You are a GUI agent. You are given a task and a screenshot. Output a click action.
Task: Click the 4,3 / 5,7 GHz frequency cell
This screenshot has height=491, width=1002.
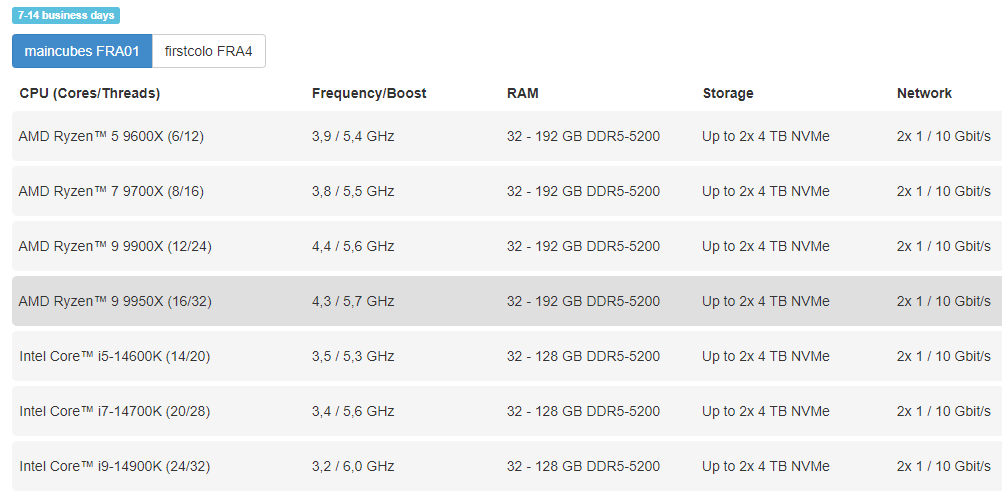(353, 301)
